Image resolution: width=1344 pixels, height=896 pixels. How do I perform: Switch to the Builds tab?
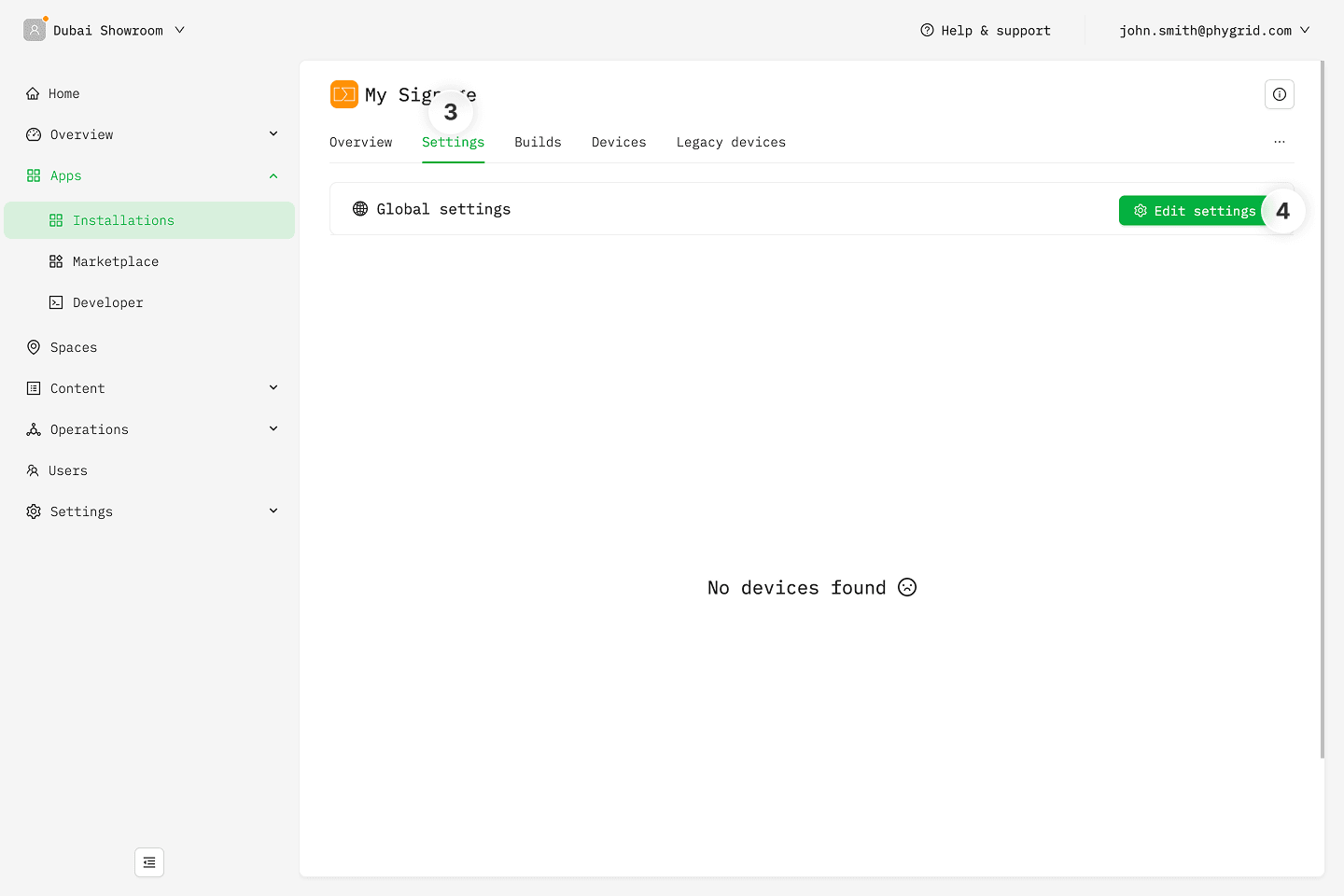538,142
